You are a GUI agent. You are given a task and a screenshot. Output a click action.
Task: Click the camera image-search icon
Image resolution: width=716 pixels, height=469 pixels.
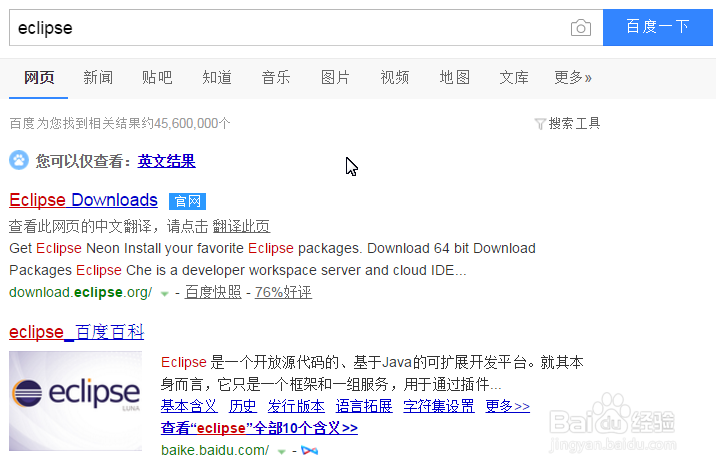[581, 28]
